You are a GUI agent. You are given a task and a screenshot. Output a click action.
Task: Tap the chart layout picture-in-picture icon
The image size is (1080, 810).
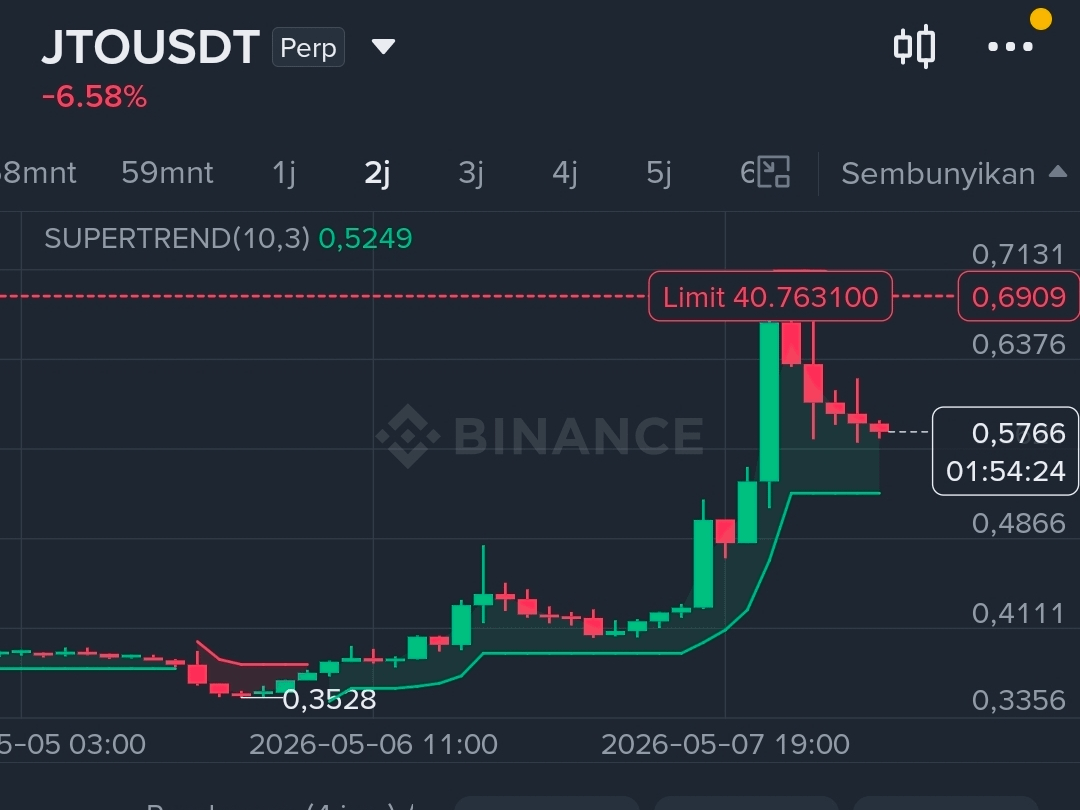coord(773,172)
